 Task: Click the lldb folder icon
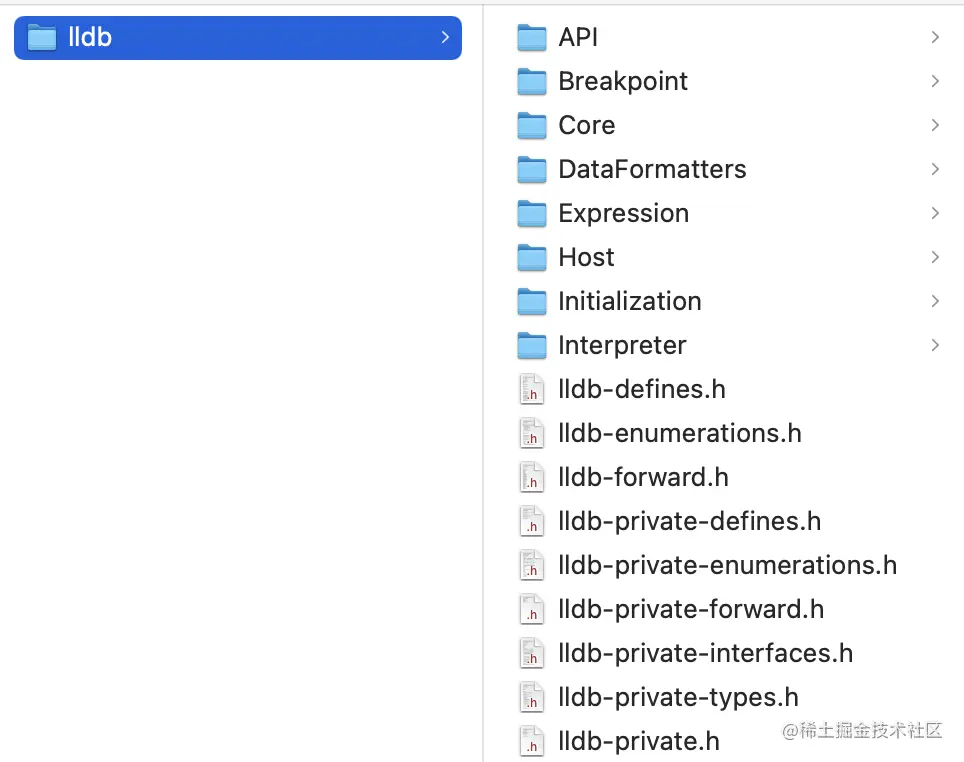pyautogui.click(x=42, y=38)
